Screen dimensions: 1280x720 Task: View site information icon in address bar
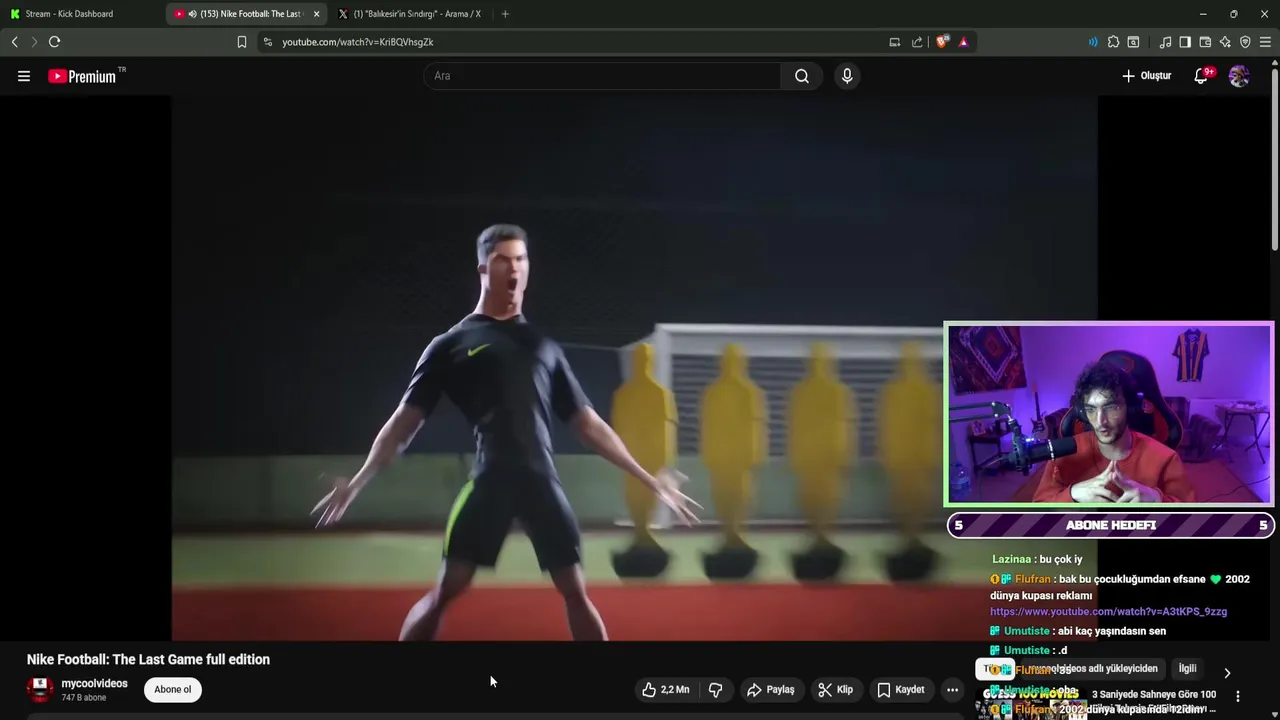(x=267, y=42)
